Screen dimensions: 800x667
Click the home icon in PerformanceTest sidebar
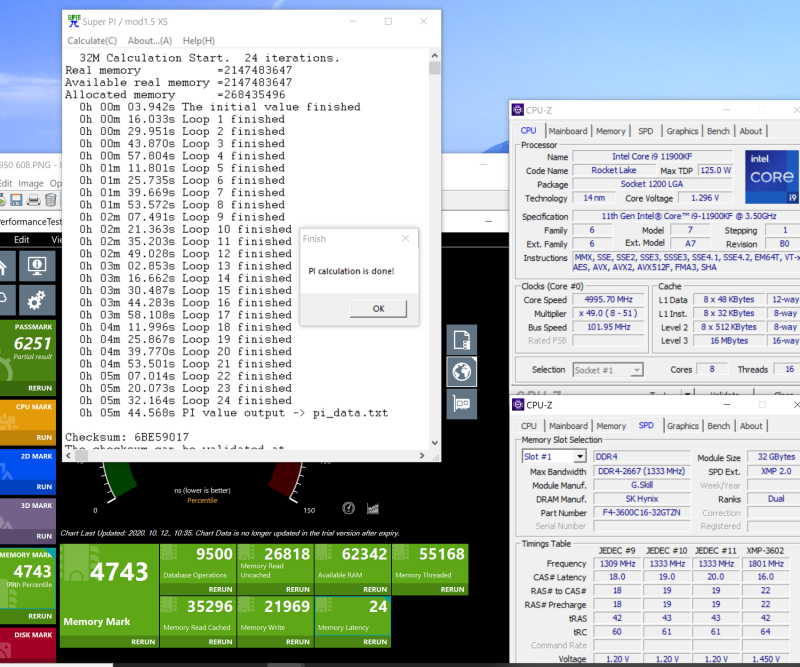pyautogui.click(x=5, y=265)
